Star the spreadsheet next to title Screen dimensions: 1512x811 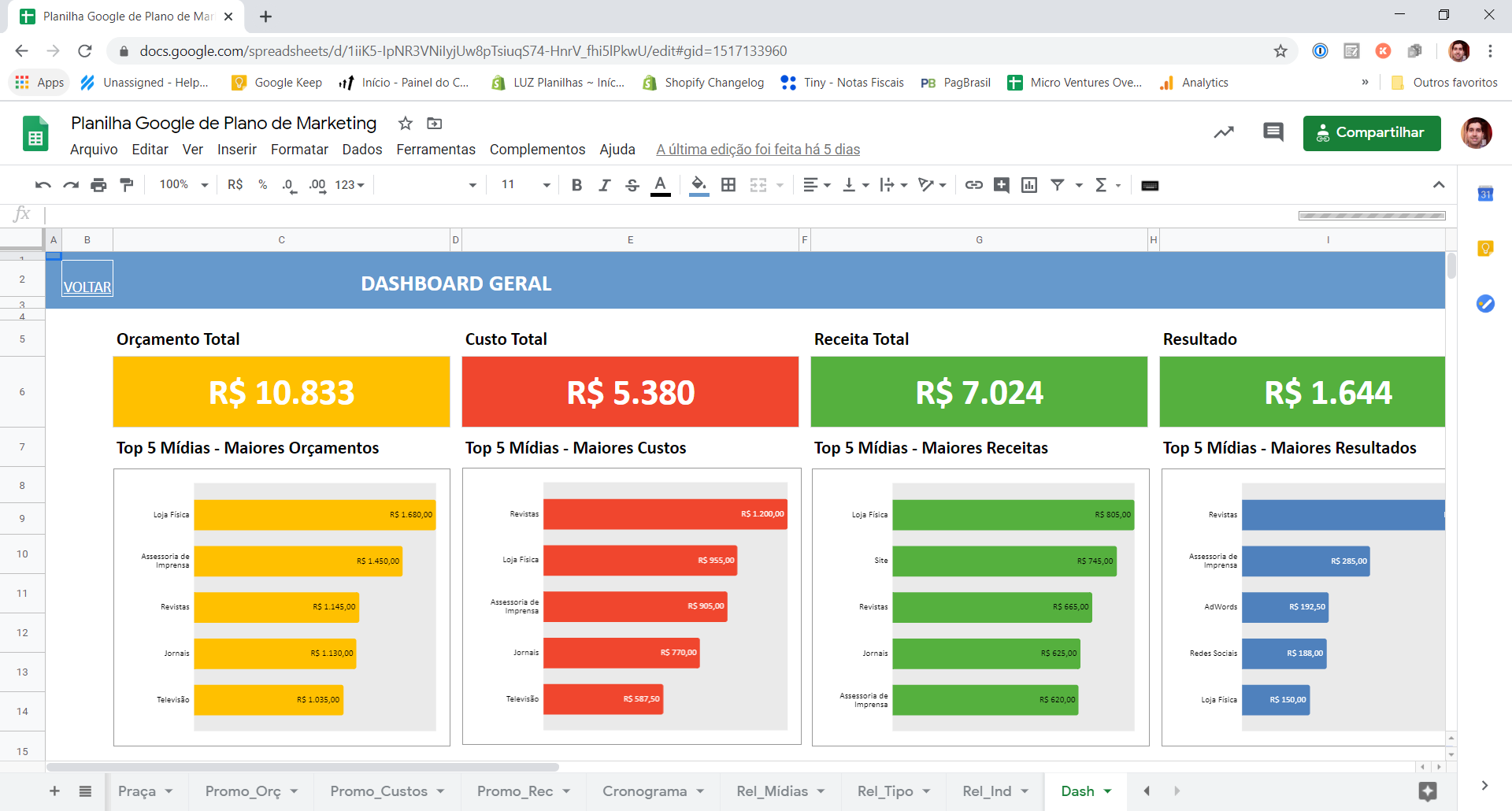click(406, 124)
